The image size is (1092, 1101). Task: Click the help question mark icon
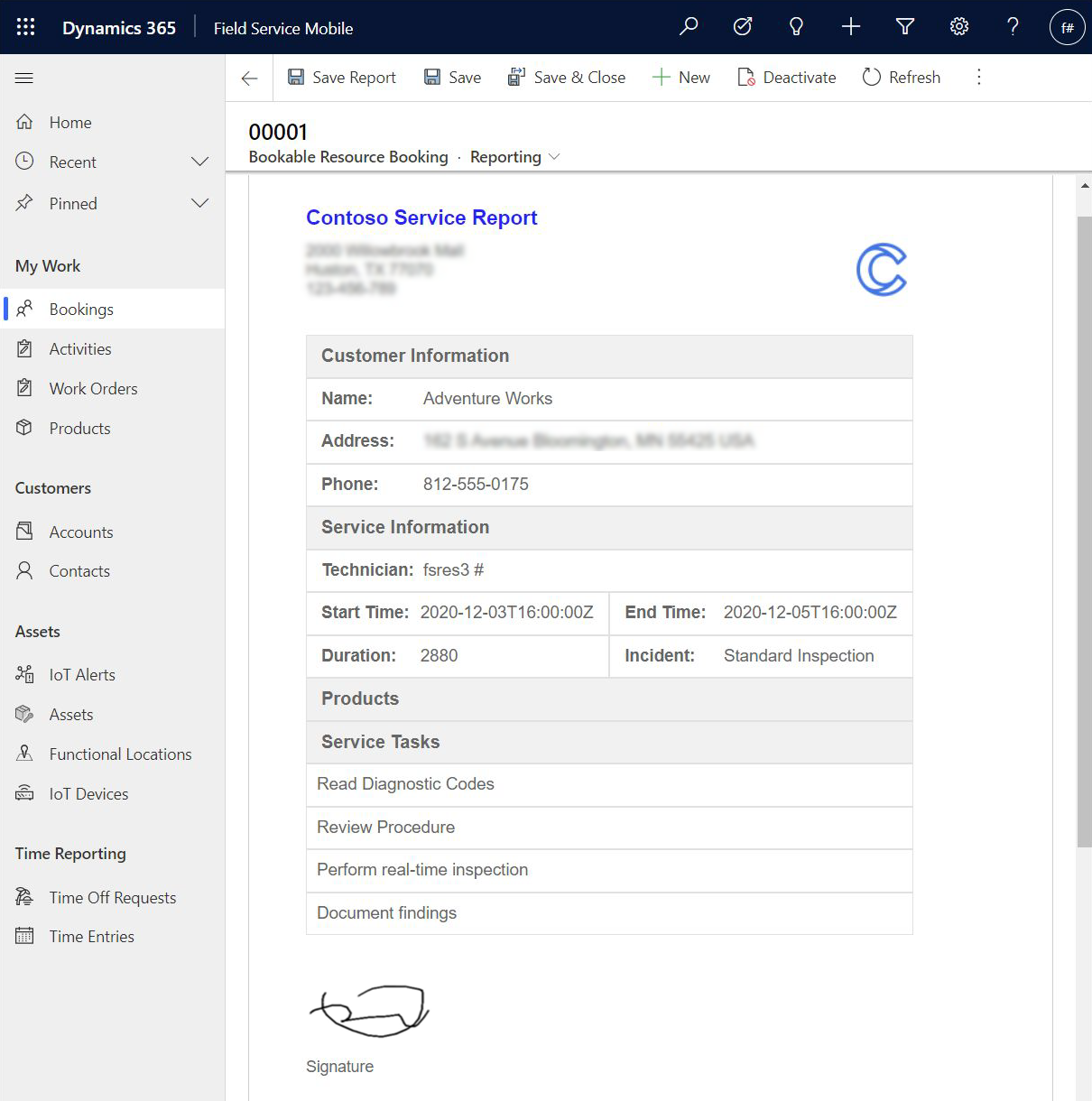coord(1013,27)
